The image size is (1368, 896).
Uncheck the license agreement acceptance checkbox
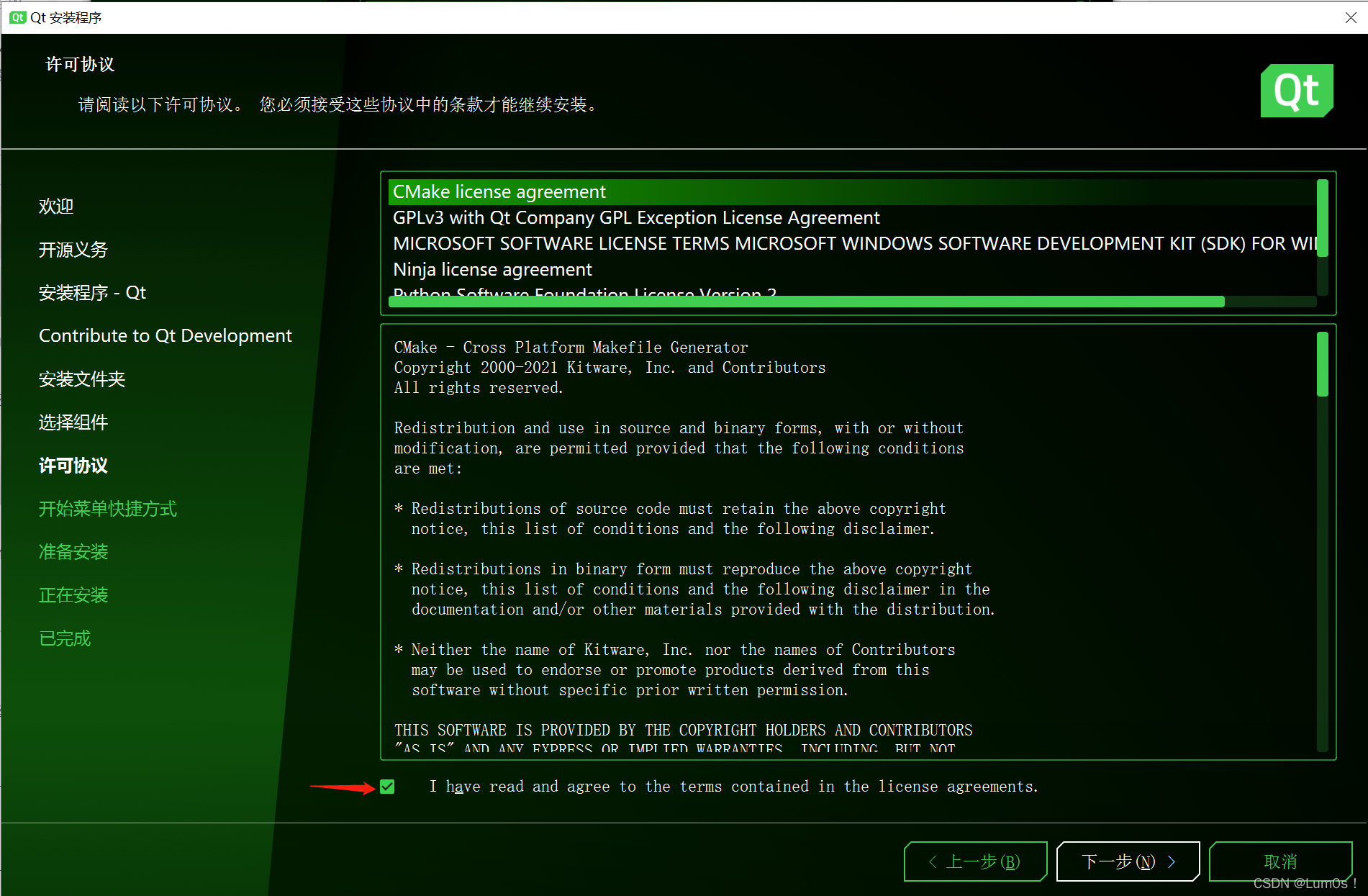coord(387,787)
